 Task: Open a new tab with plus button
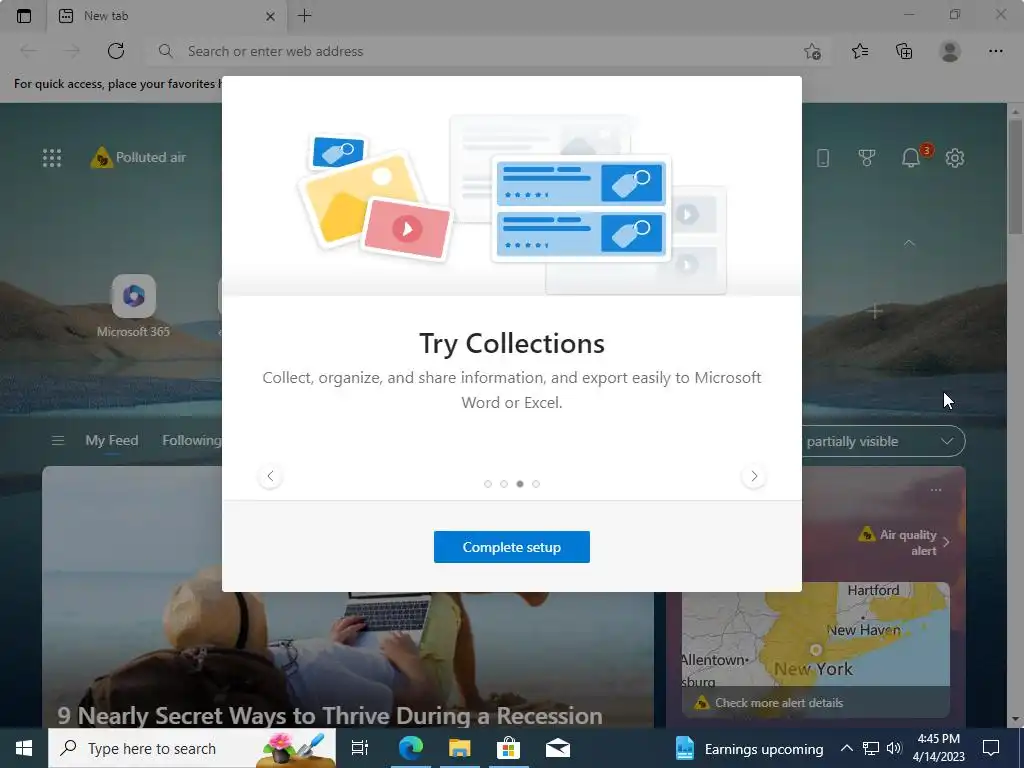(x=304, y=16)
